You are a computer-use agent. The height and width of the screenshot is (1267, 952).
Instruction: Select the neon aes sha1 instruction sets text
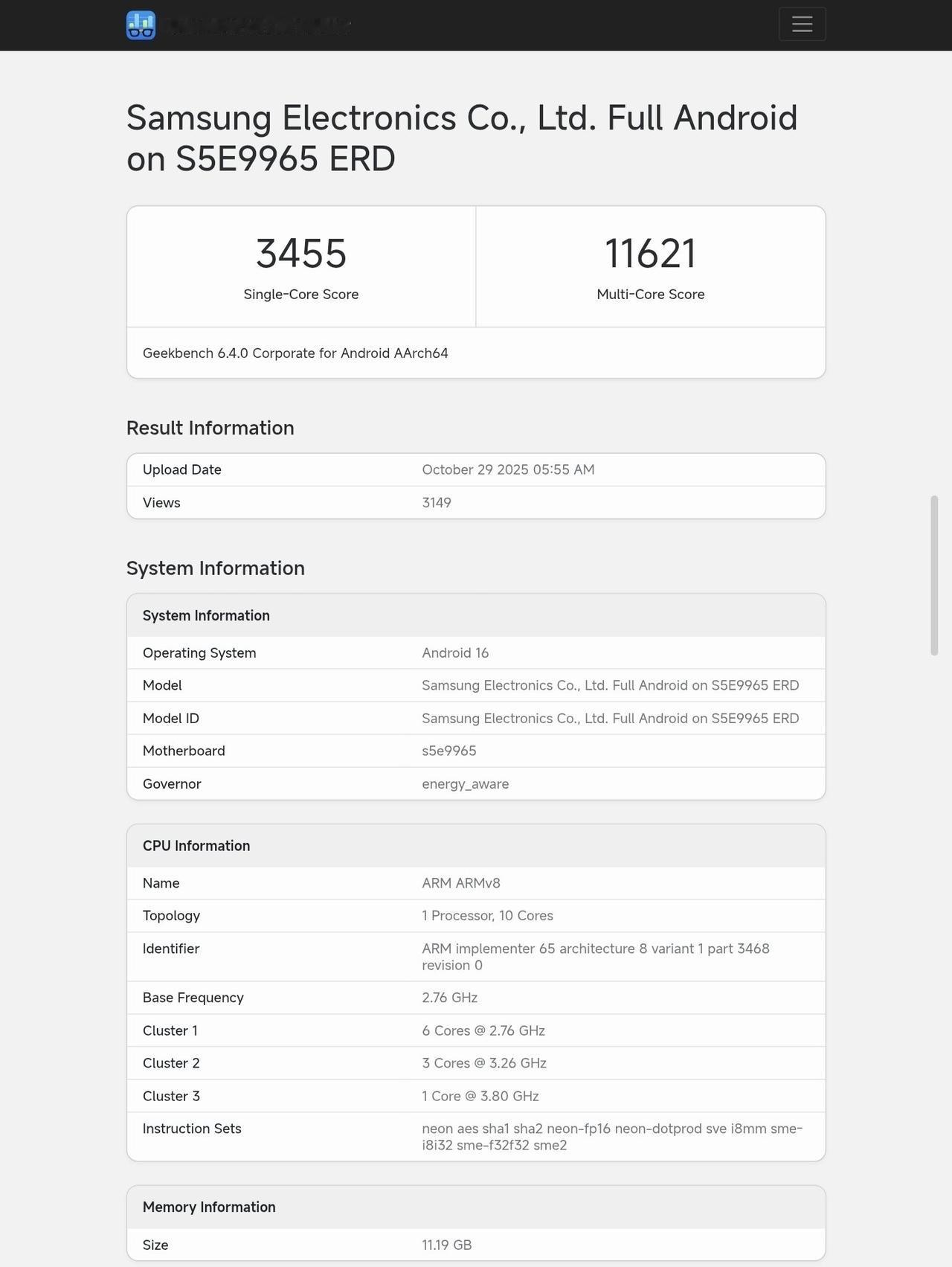(x=612, y=1137)
